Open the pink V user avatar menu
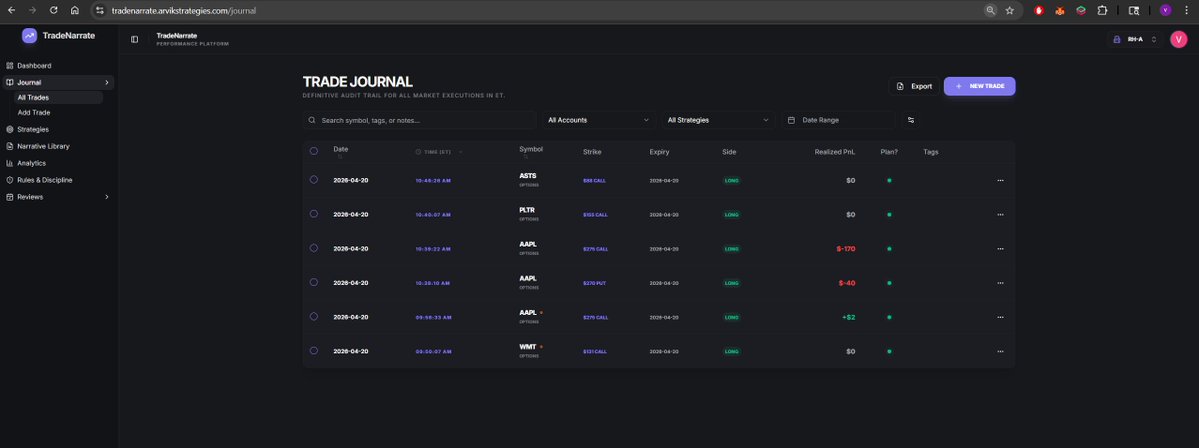This screenshot has width=1199, height=448. click(x=1178, y=39)
